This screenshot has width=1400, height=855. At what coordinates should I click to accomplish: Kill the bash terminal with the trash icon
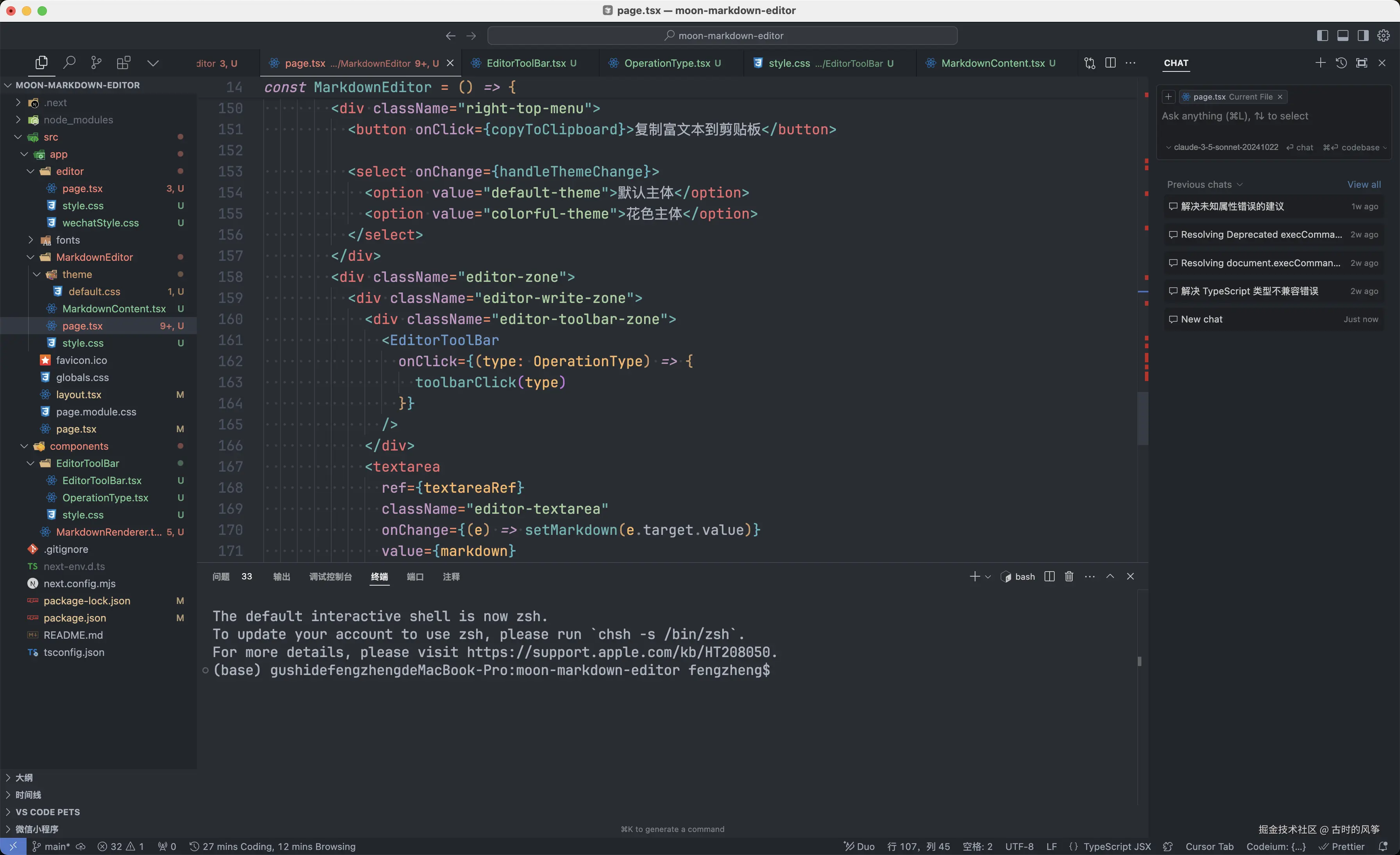pos(1069,576)
